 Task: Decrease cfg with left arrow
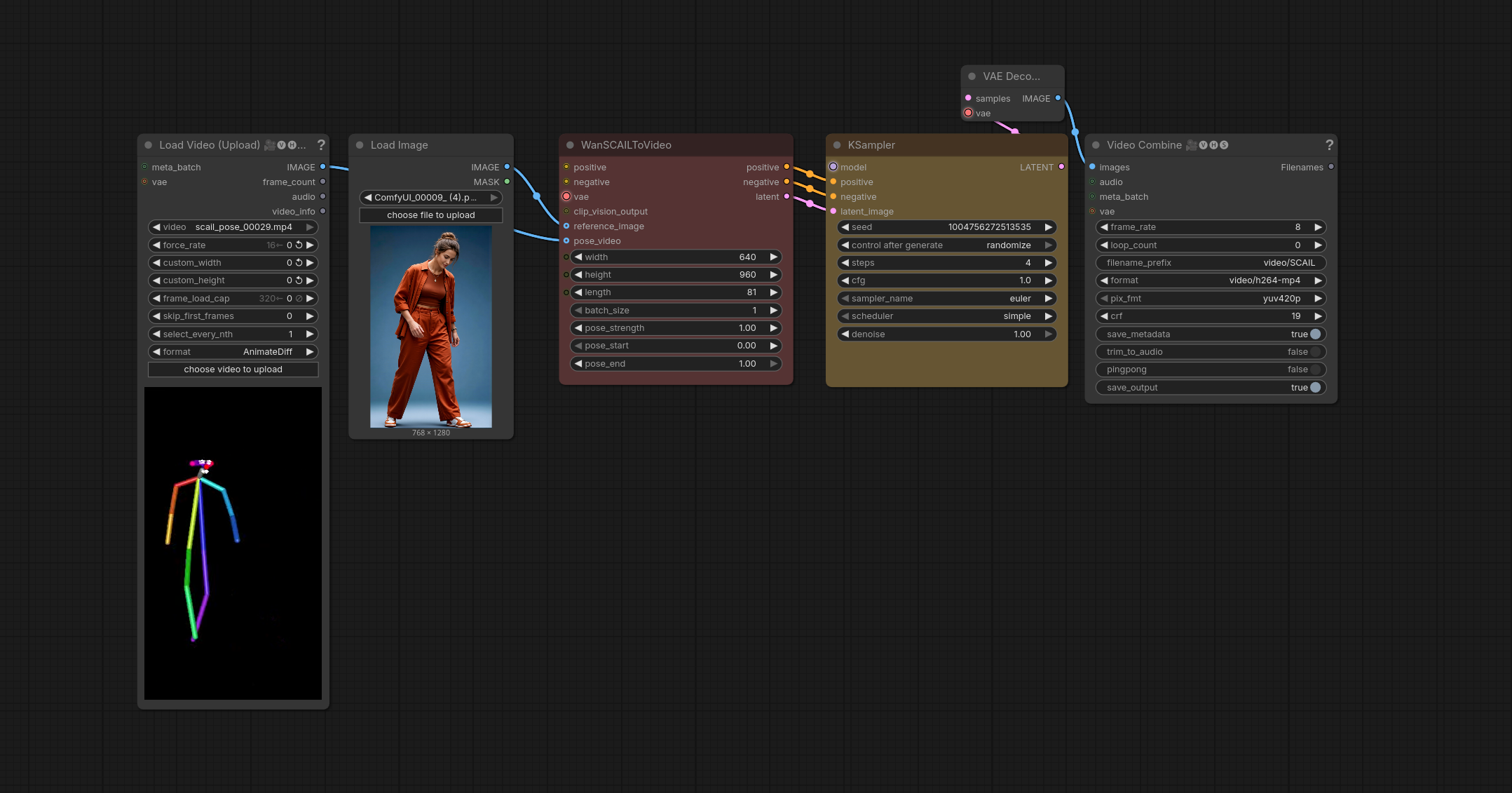point(845,280)
